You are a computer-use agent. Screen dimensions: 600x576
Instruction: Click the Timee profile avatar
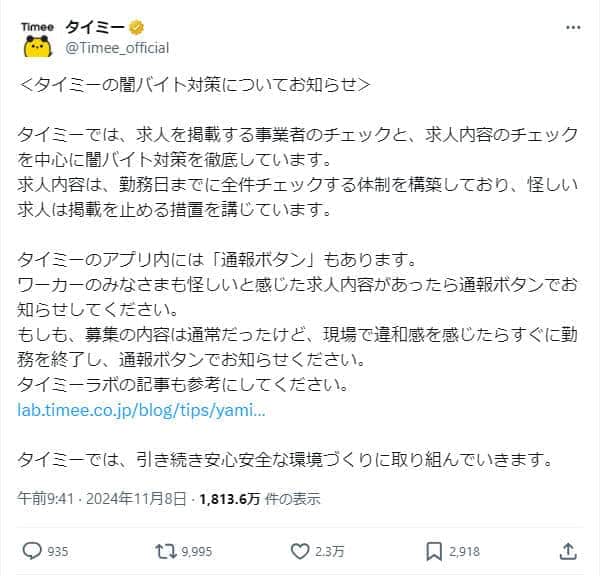coord(38,36)
